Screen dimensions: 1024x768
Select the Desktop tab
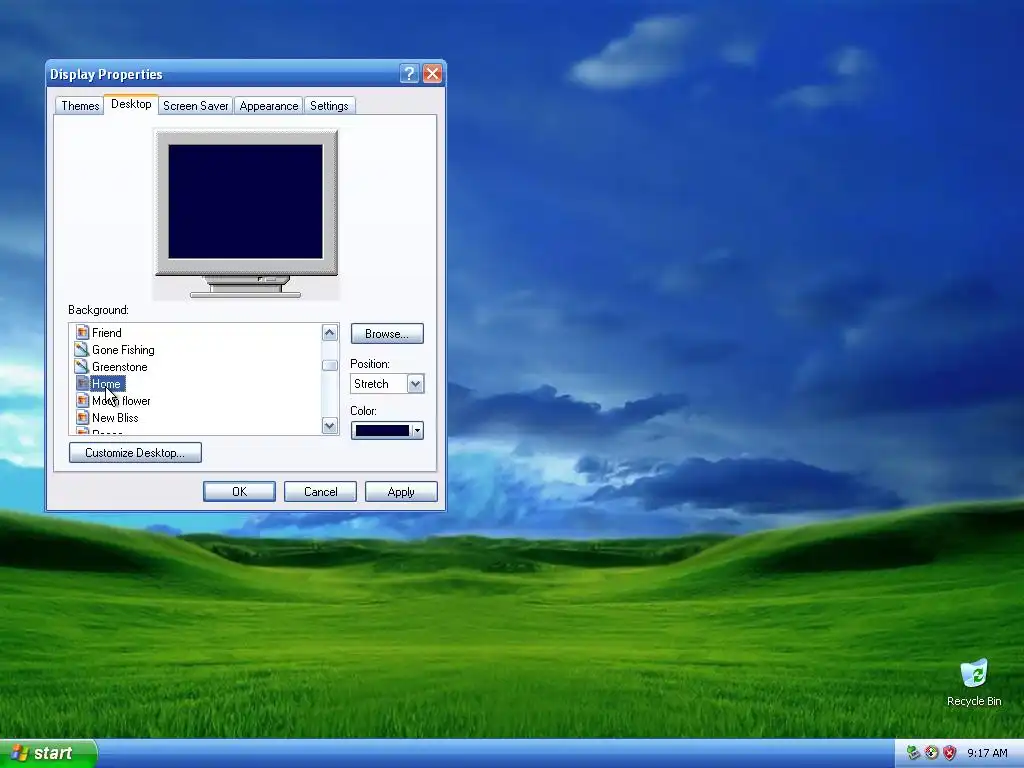pos(131,104)
